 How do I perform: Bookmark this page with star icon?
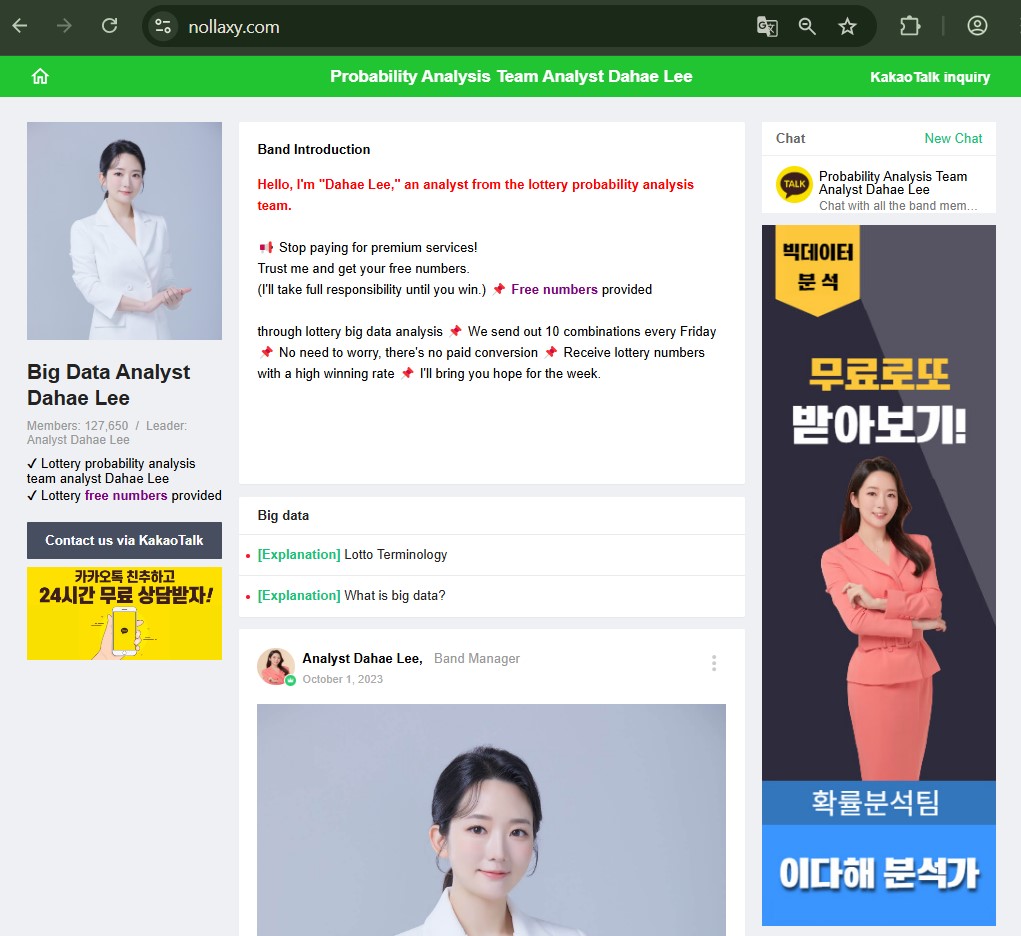847,27
